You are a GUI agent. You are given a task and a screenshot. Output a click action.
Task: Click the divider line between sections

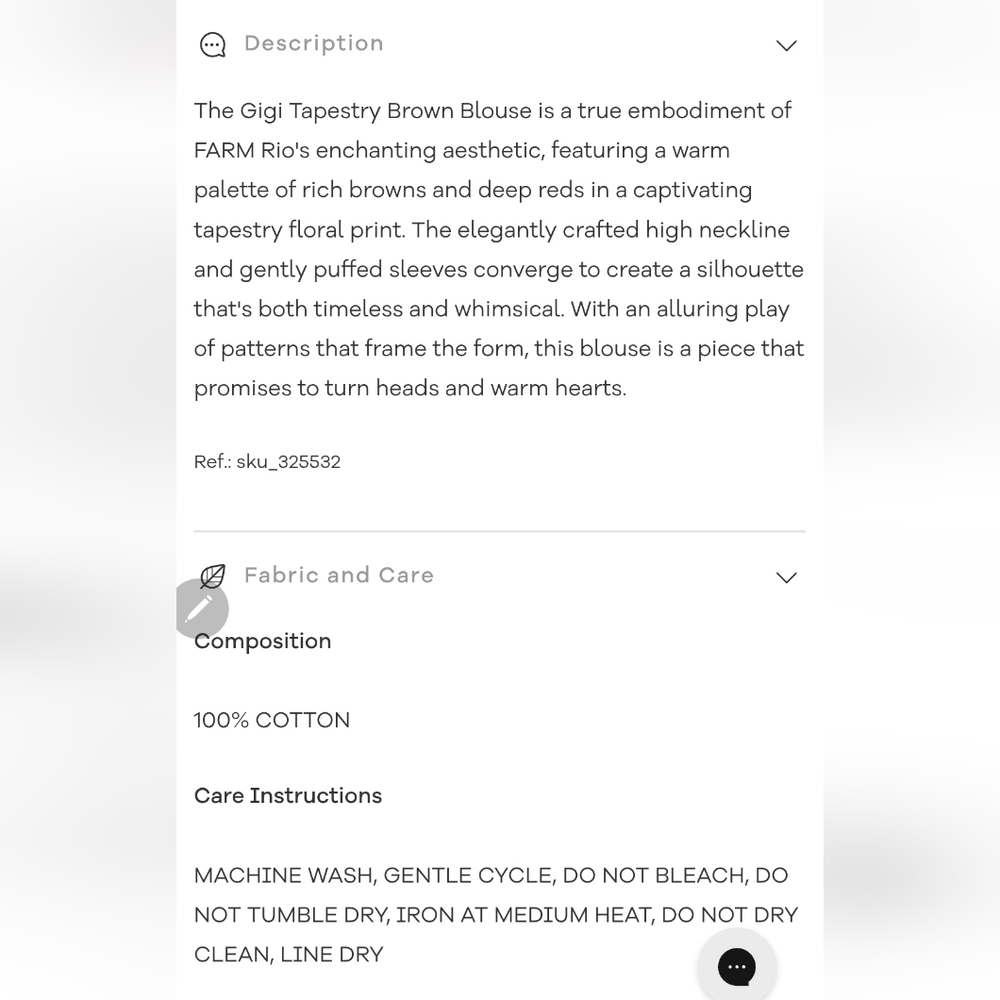[x=499, y=531]
